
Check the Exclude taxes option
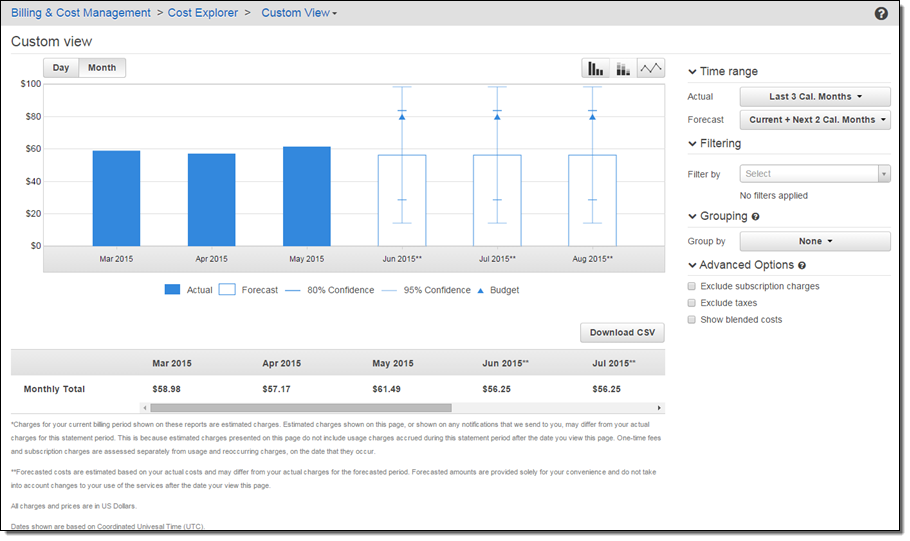coord(691,303)
